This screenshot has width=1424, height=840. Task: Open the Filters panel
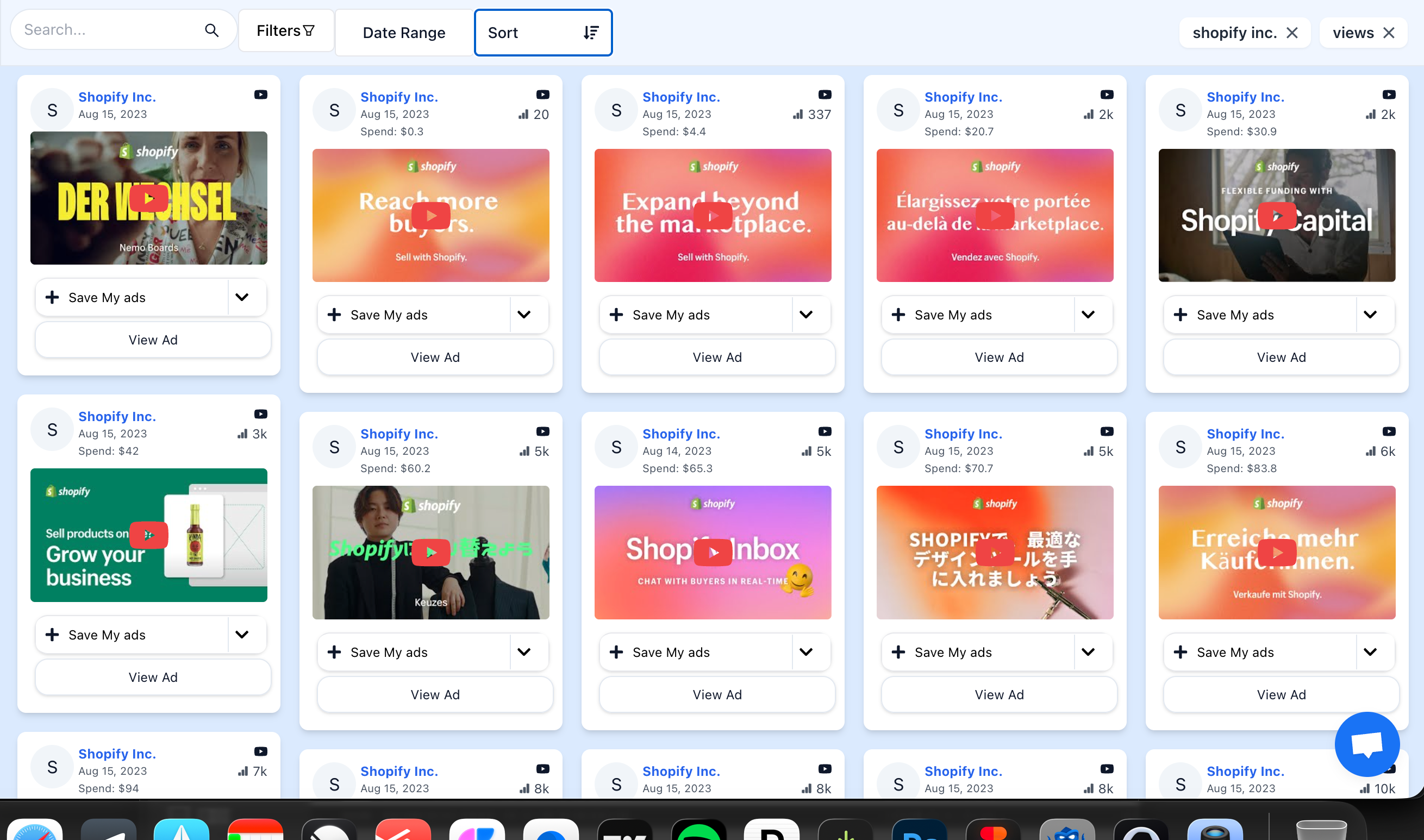click(x=286, y=30)
